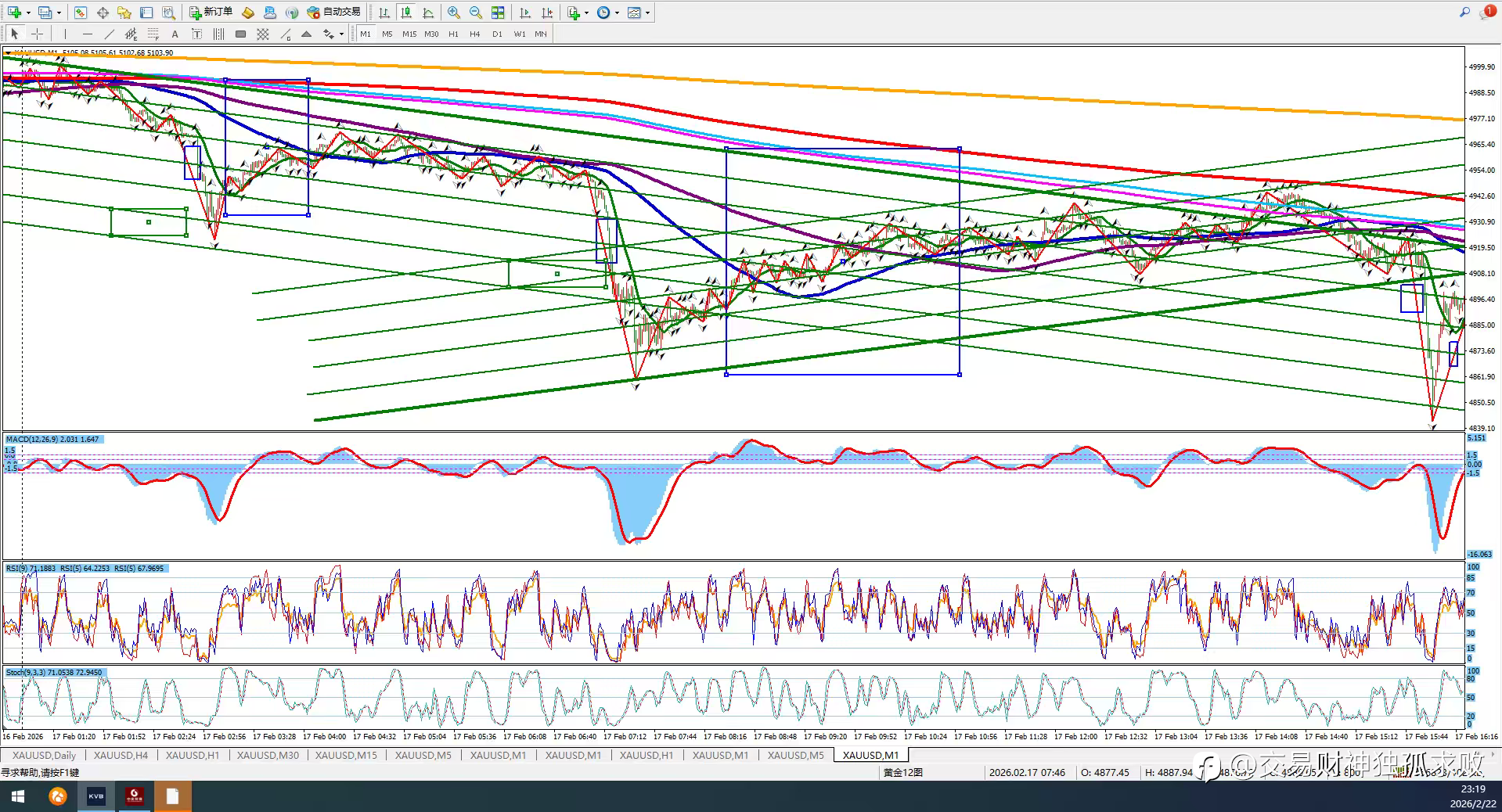Toggle chart auto scroll to latest bar
Screen dimensions: 1502x812
pyautogui.click(x=524, y=13)
